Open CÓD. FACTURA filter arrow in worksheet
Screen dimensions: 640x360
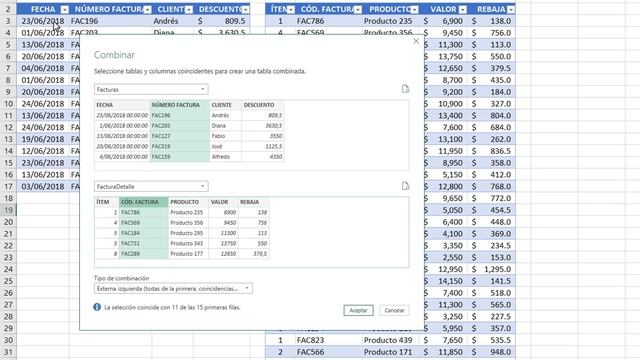tap(358, 9)
